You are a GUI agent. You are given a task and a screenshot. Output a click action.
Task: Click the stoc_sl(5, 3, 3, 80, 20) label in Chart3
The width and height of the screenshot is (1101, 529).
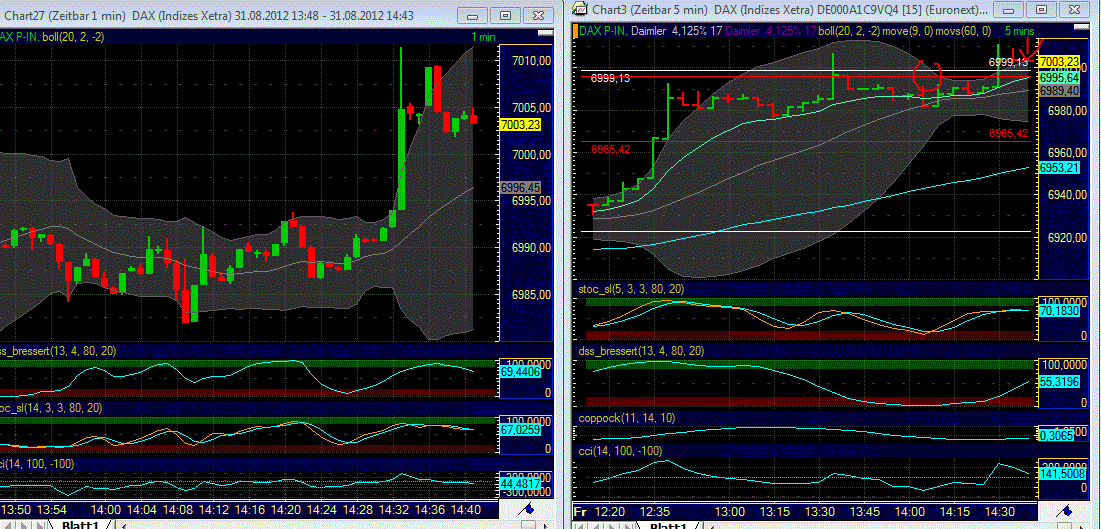[631, 289]
